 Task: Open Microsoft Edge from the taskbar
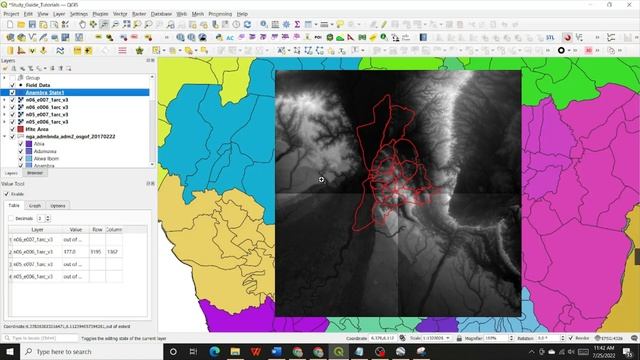click(x=214, y=351)
